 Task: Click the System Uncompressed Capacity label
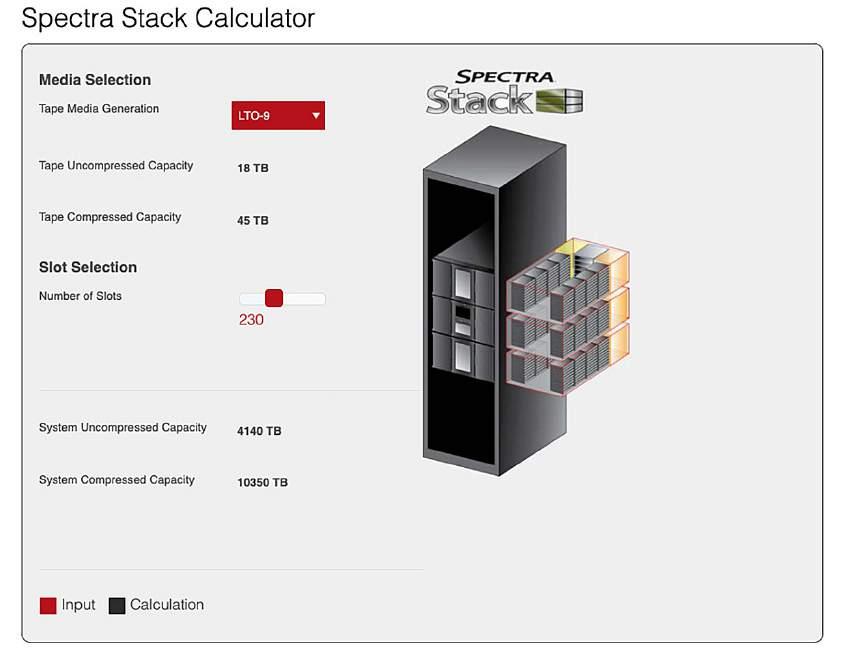pyautogui.click(x=122, y=428)
